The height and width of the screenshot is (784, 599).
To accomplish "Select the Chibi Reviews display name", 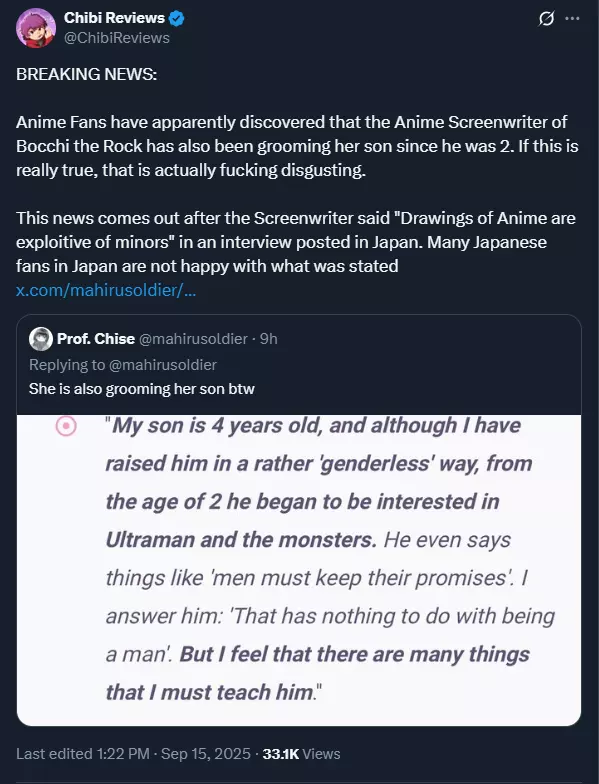I will pos(114,18).
